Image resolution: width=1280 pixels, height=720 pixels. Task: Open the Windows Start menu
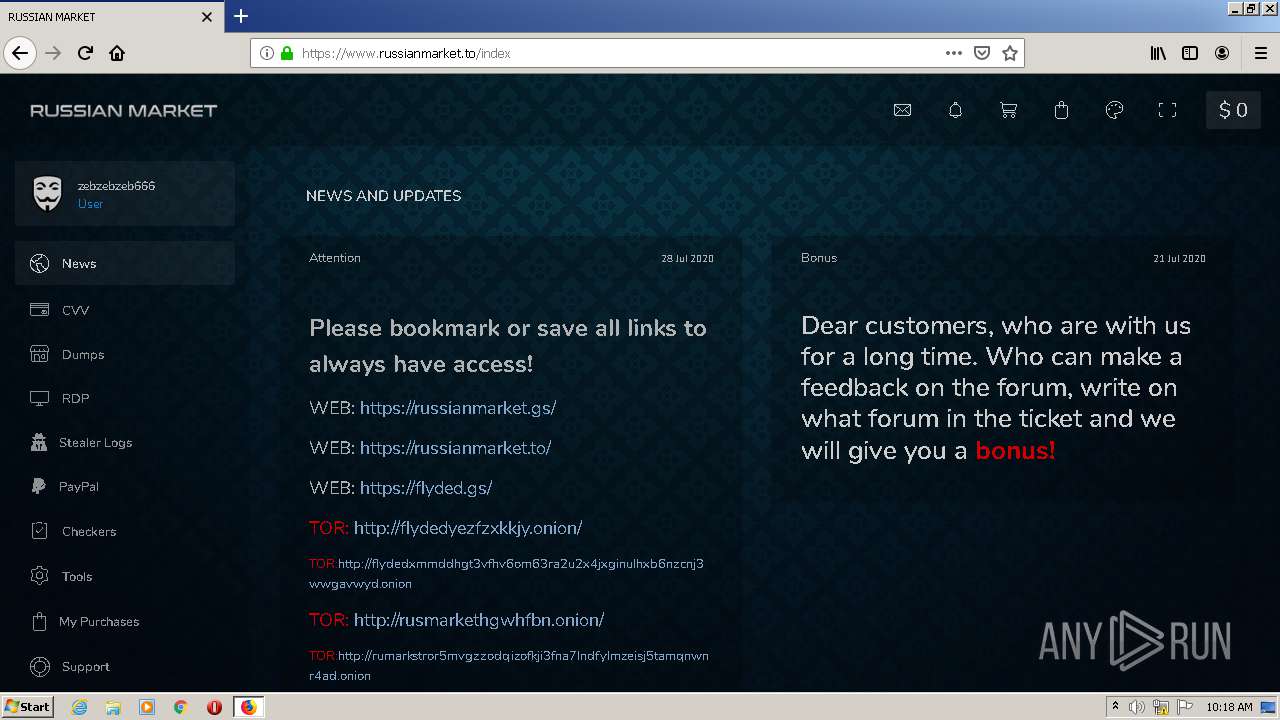point(27,707)
